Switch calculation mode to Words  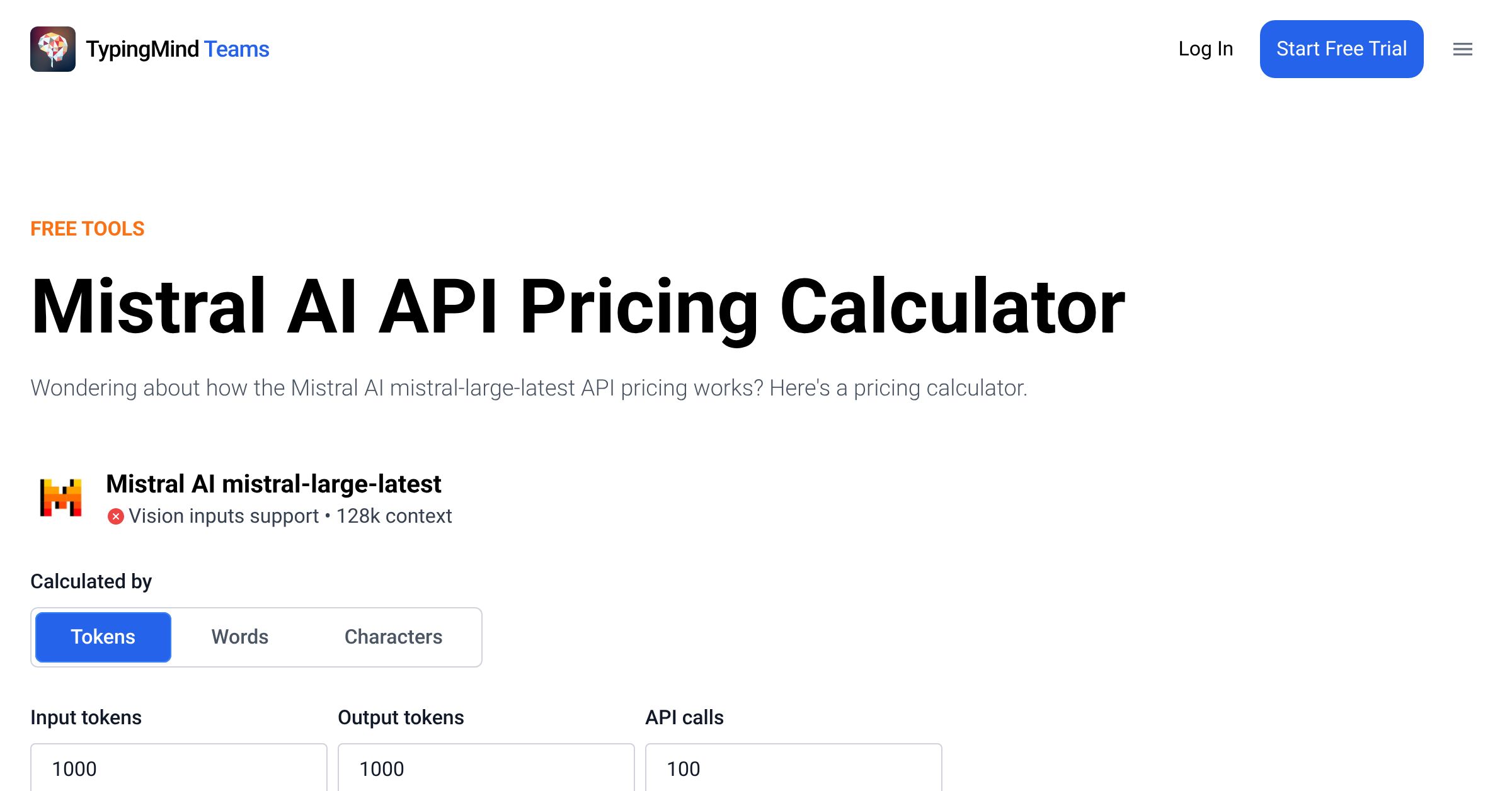click(240, 637)
